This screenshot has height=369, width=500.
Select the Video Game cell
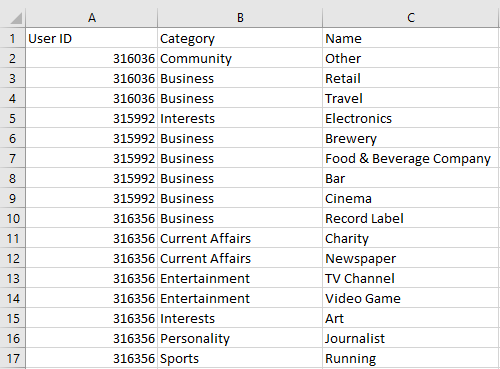(411, 298)
